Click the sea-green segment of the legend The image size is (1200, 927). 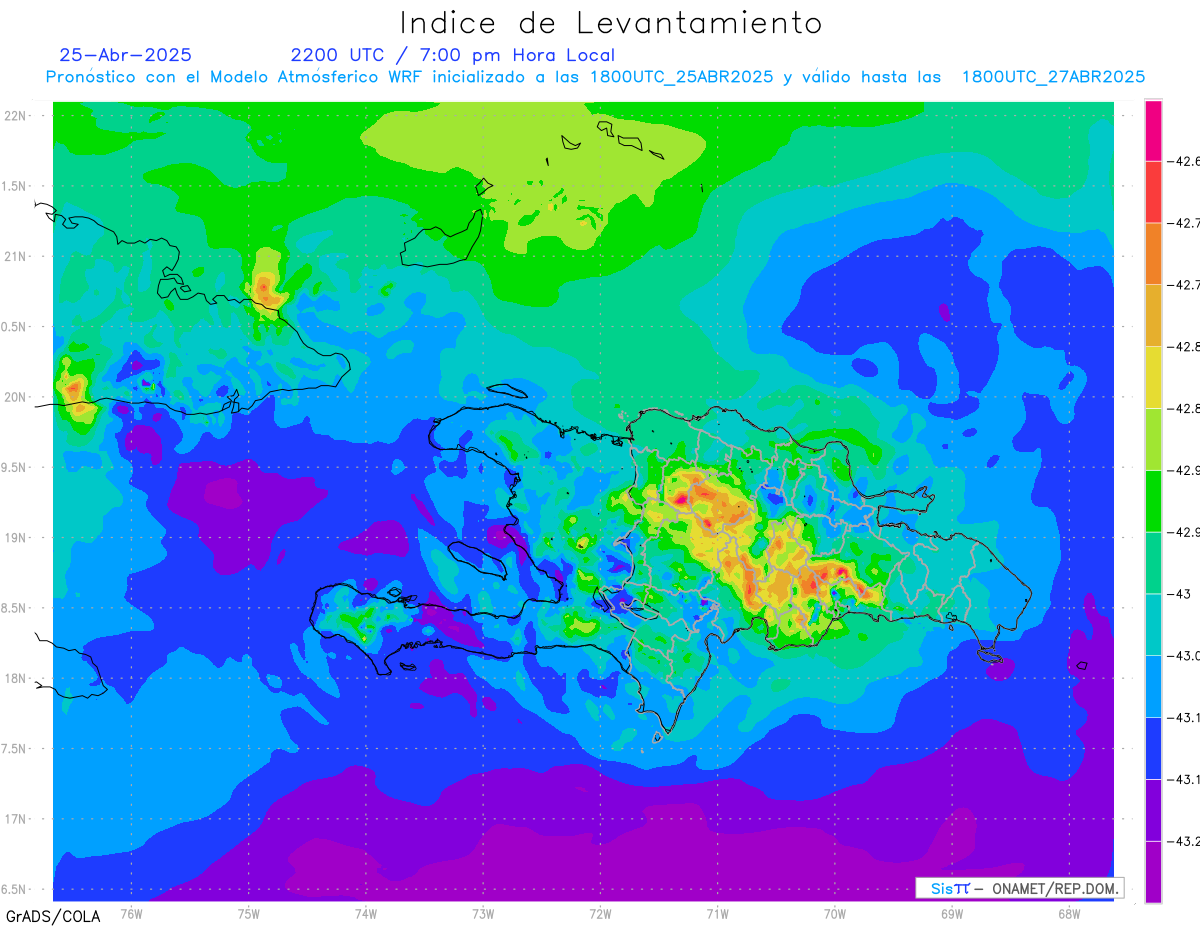pyautogui.click(x=1153, y=563)
